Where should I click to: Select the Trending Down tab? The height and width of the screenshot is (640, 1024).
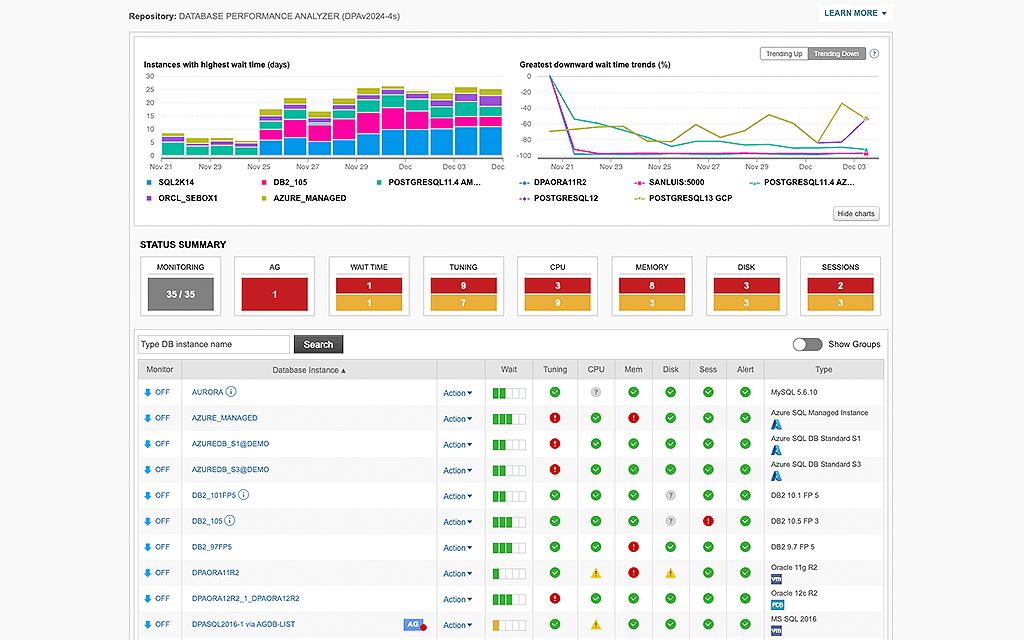(x=836, y=54)
